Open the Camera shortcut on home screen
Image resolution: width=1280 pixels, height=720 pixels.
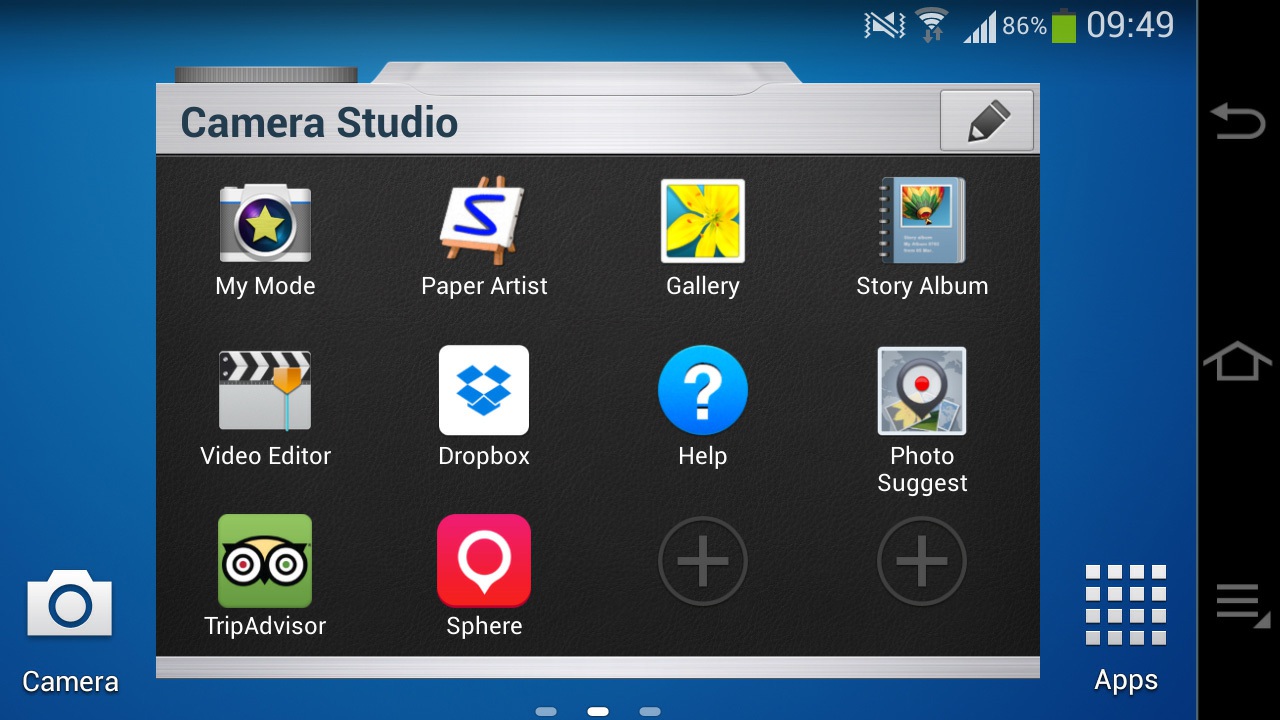pyautogui.click(x=70, y=631)
